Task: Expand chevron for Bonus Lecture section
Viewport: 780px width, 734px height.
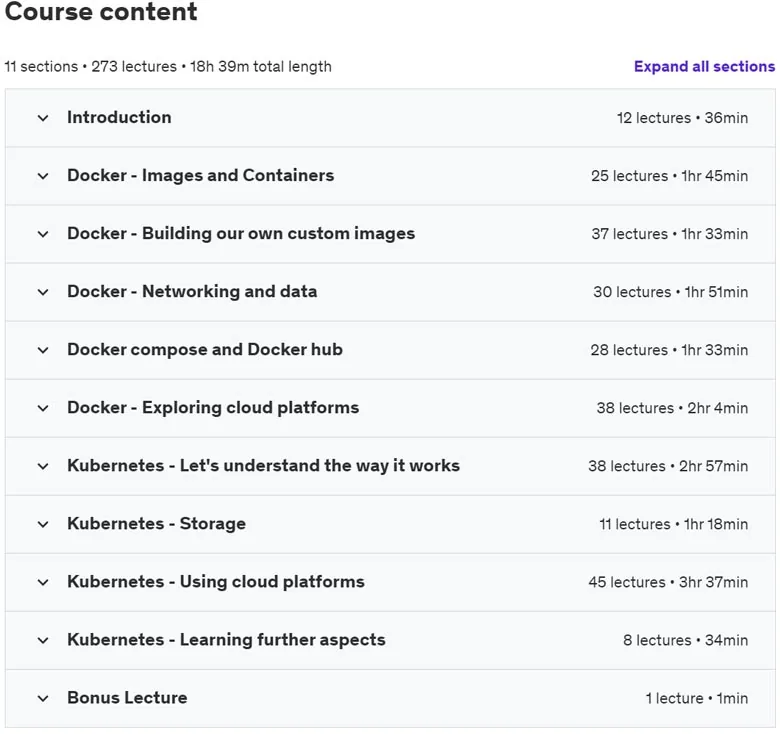Action: click(43, 699)
